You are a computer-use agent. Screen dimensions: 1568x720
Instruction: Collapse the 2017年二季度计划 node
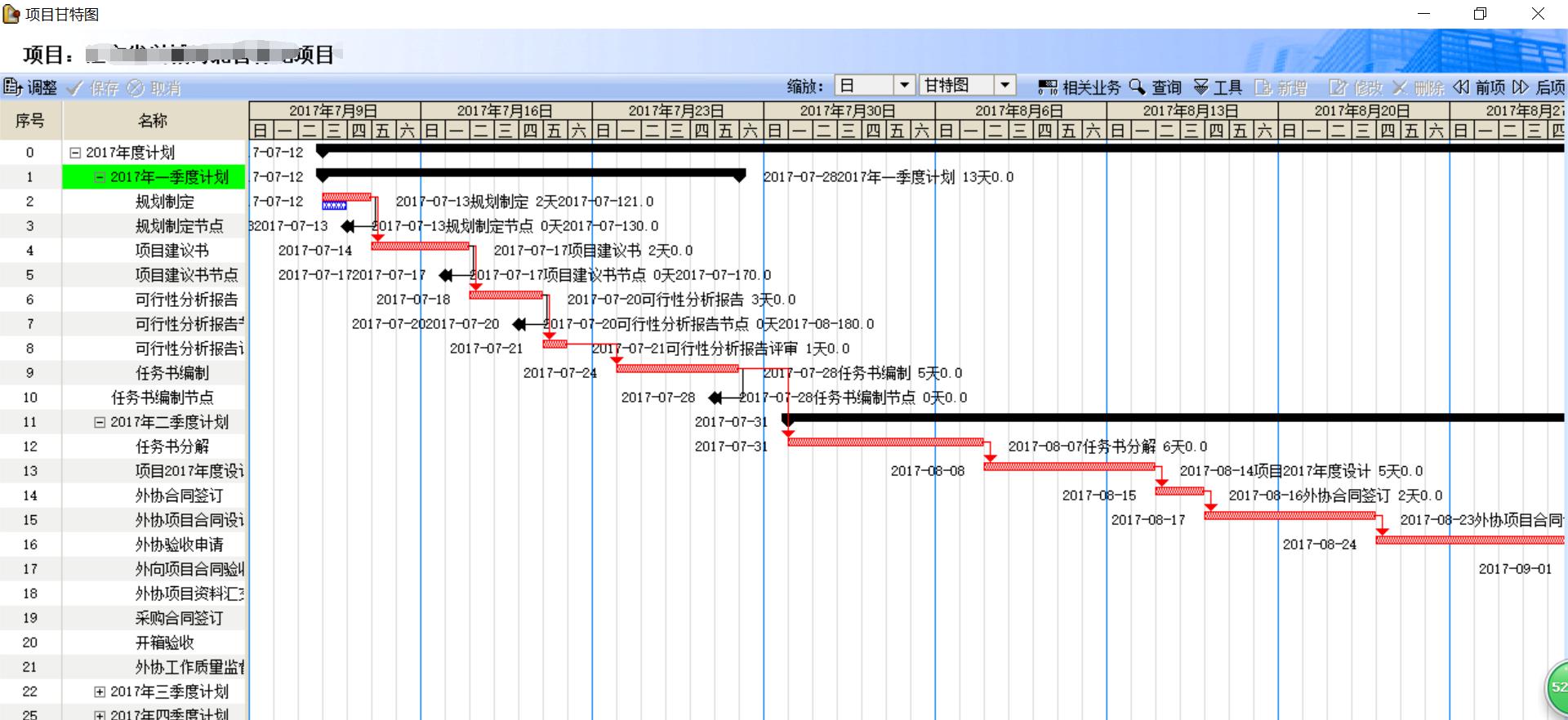pos(100,422)
